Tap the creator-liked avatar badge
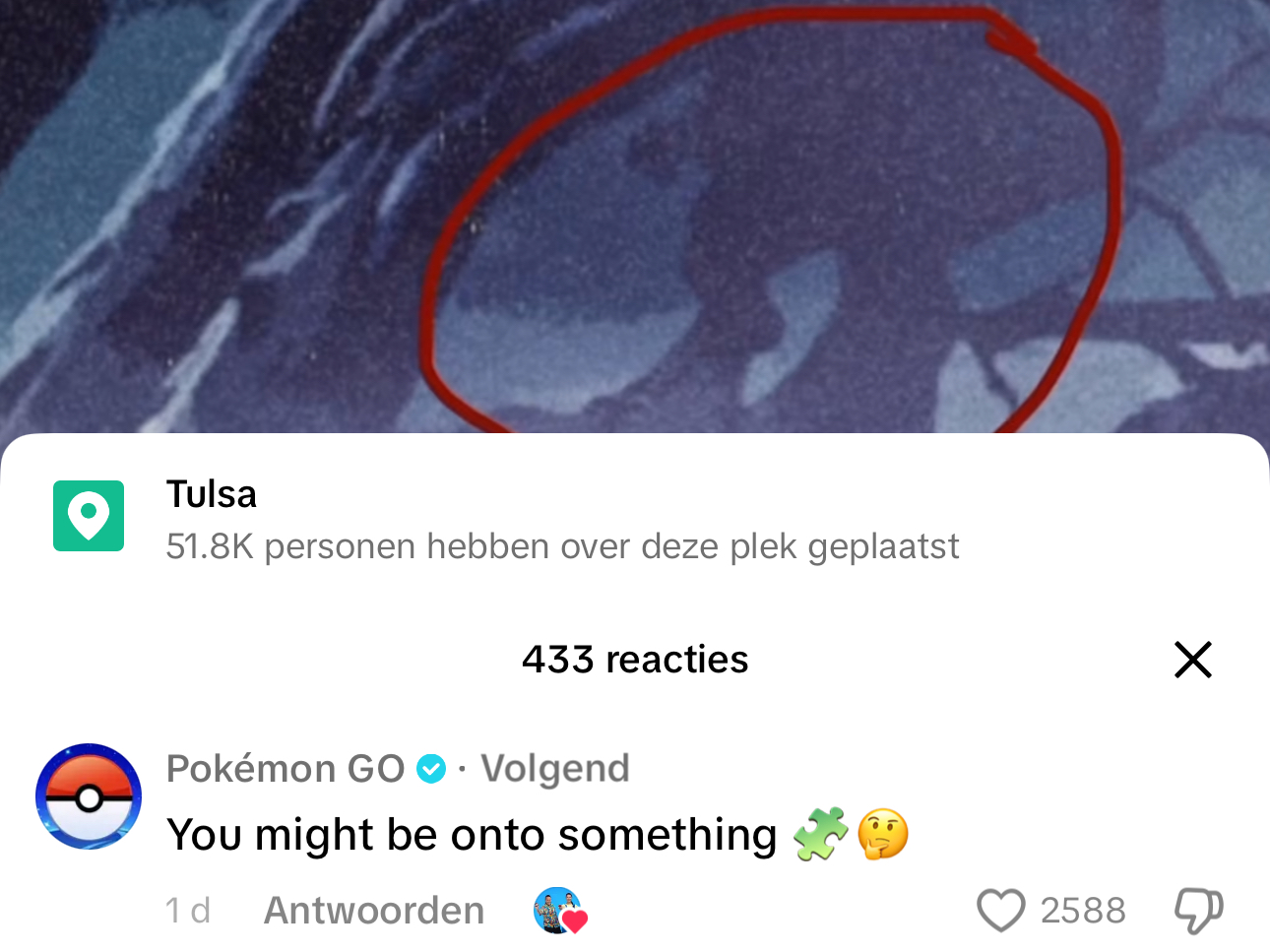The height and width of the screenshot is (952, 1270). click(x=560, y=911)
